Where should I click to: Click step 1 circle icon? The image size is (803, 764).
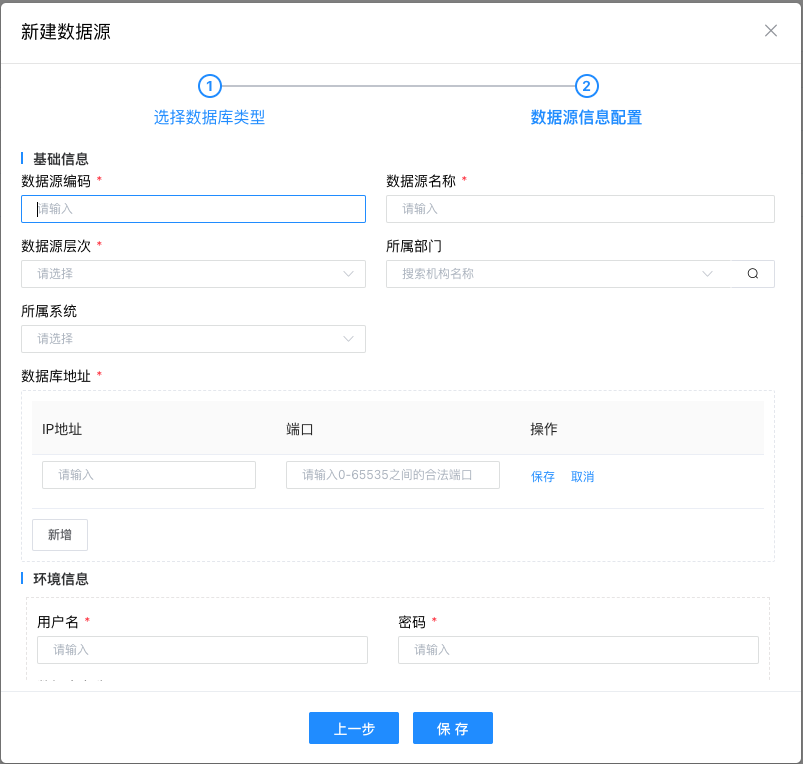(209, 86)
